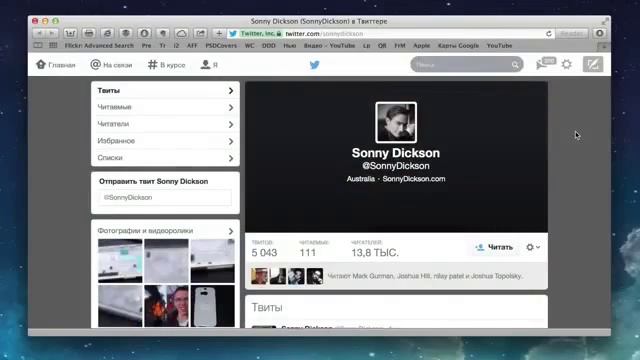Open the Apple bookmark
640x360 pixels.
coord(421,46)
